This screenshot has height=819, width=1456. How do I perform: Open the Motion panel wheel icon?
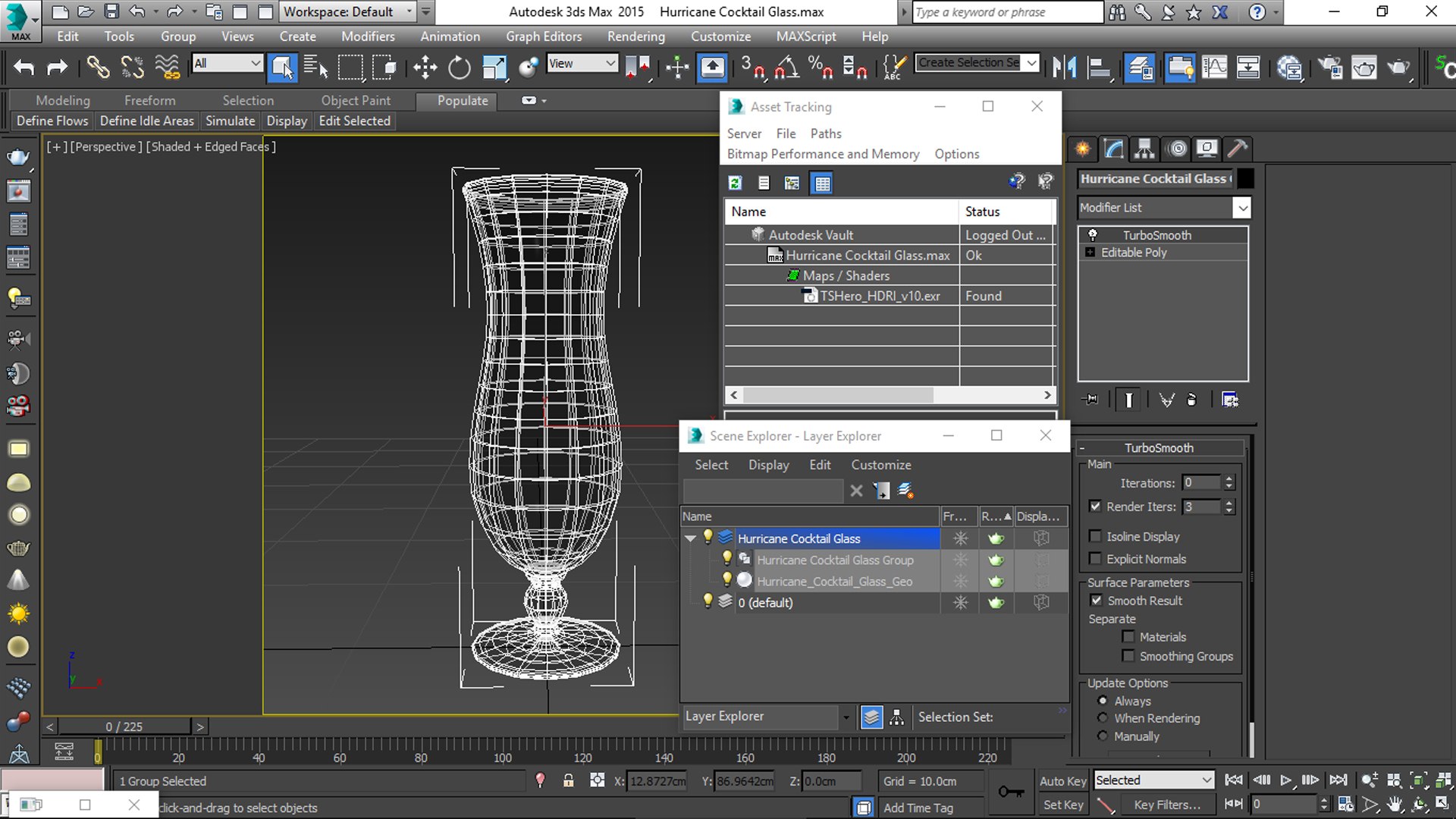1177,149
